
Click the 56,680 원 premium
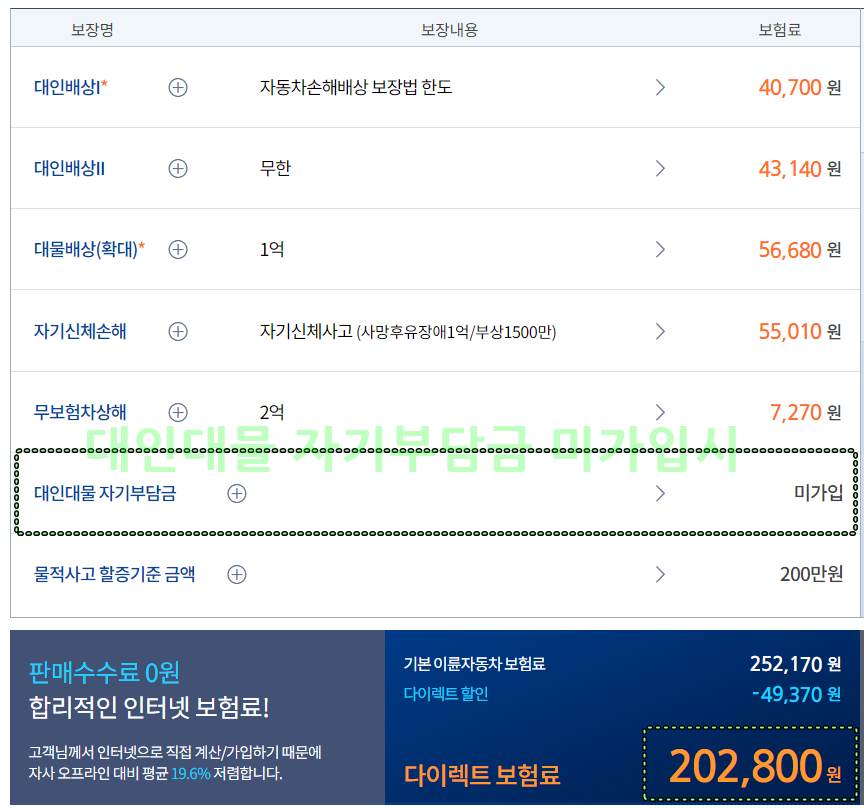point(800,250)
